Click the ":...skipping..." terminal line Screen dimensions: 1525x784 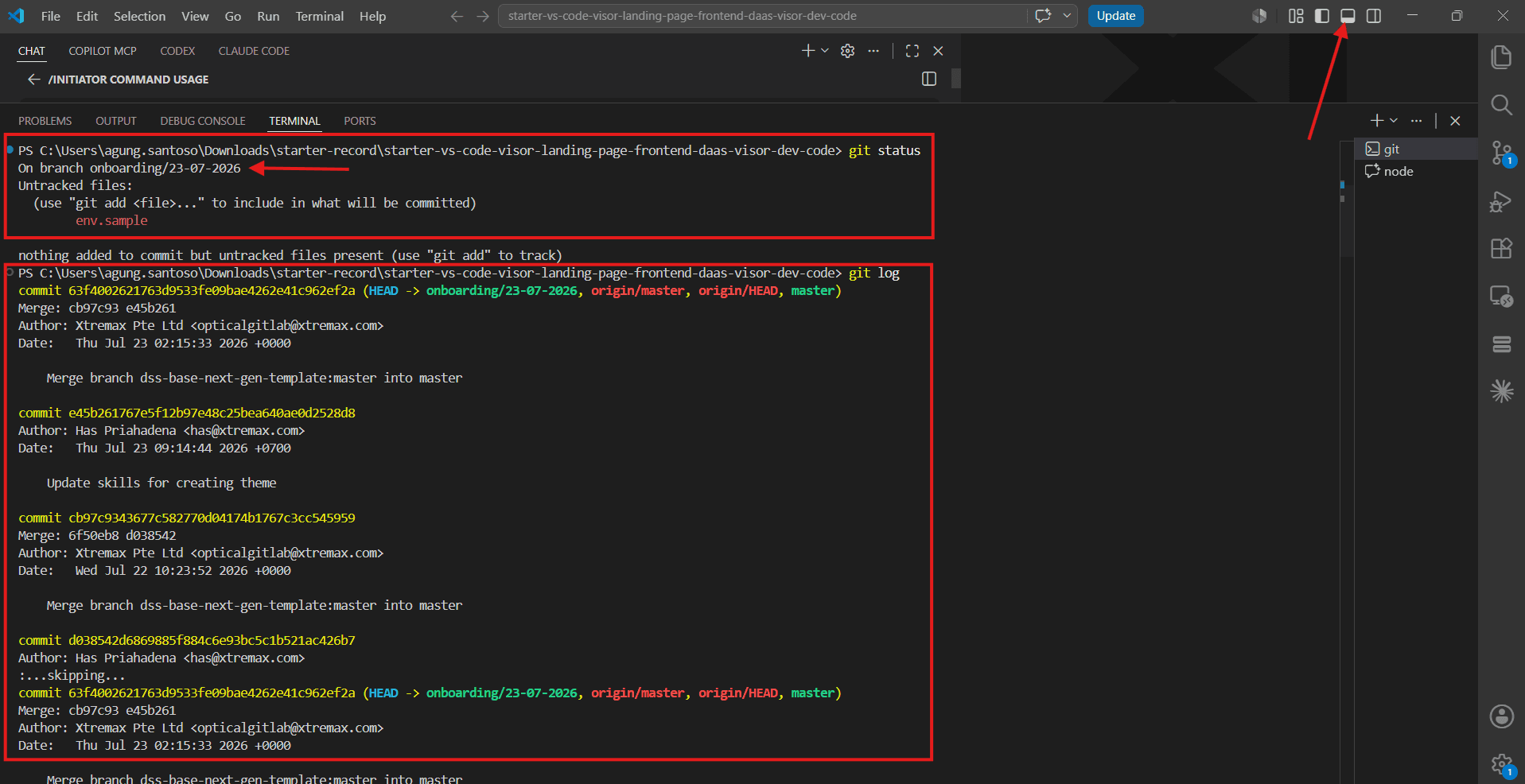click(72, 675)
